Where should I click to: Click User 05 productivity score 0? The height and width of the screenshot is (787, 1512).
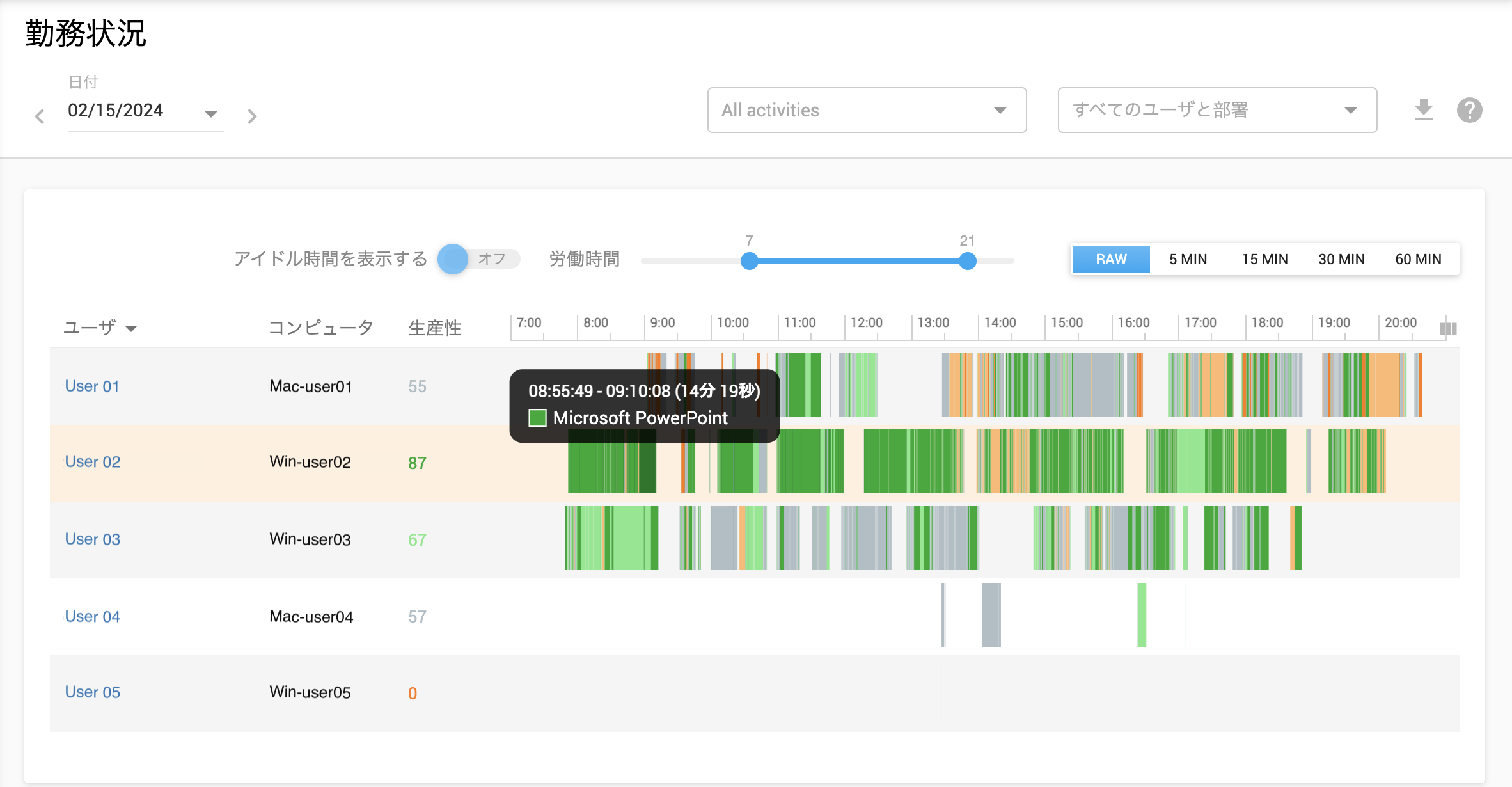click(x=413, y=693)
